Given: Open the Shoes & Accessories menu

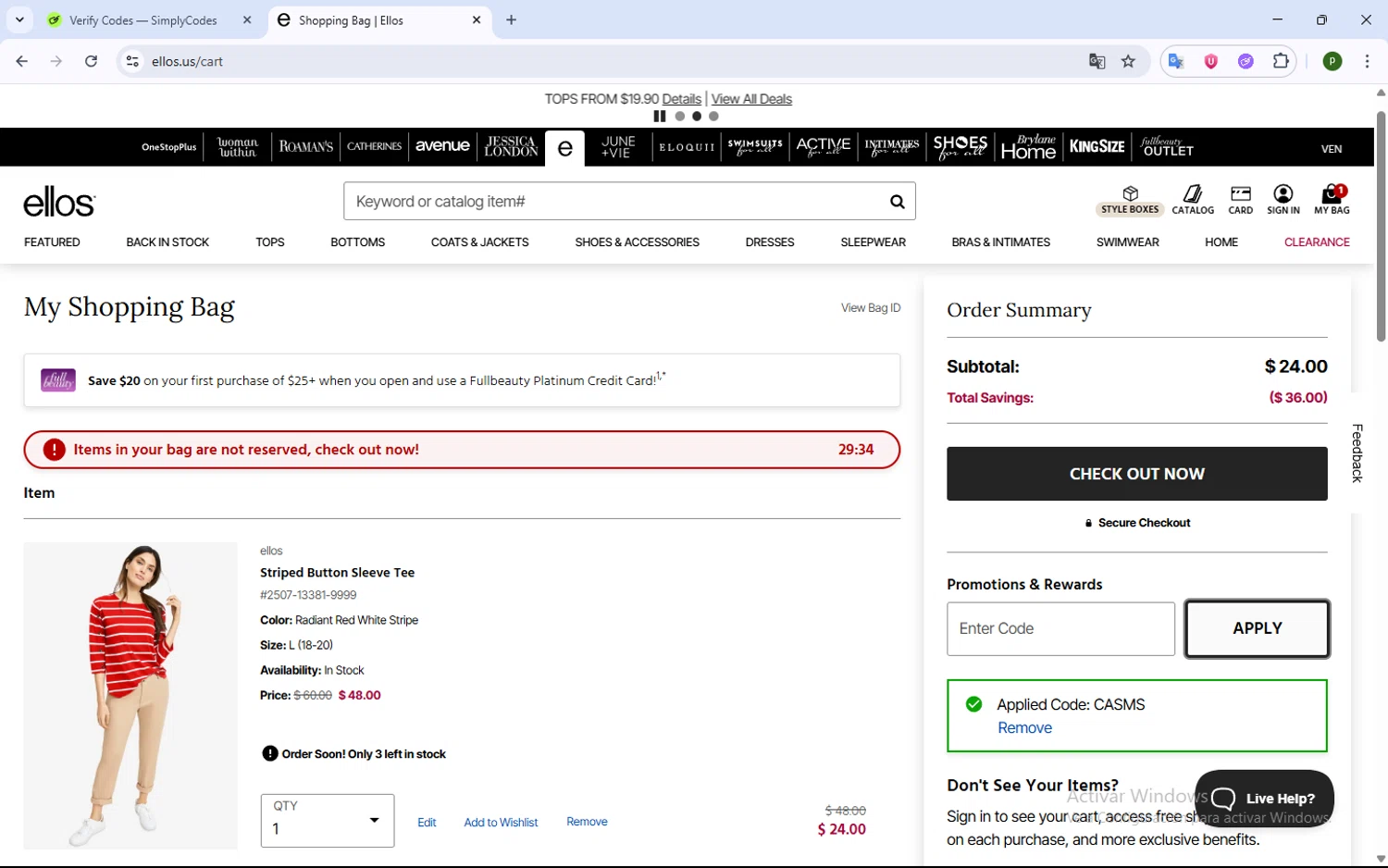Looking at the screenshot, I should coord(637,242).
